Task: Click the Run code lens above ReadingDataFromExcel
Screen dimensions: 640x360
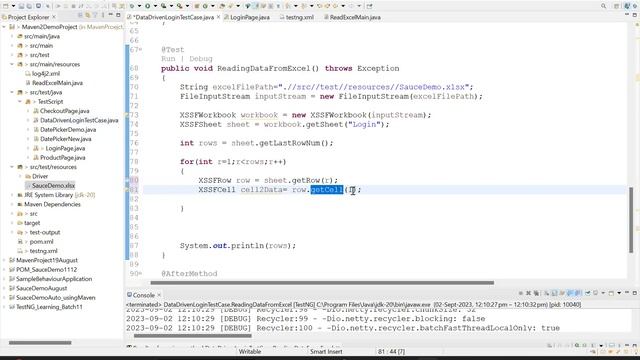Action: (168, 59)
